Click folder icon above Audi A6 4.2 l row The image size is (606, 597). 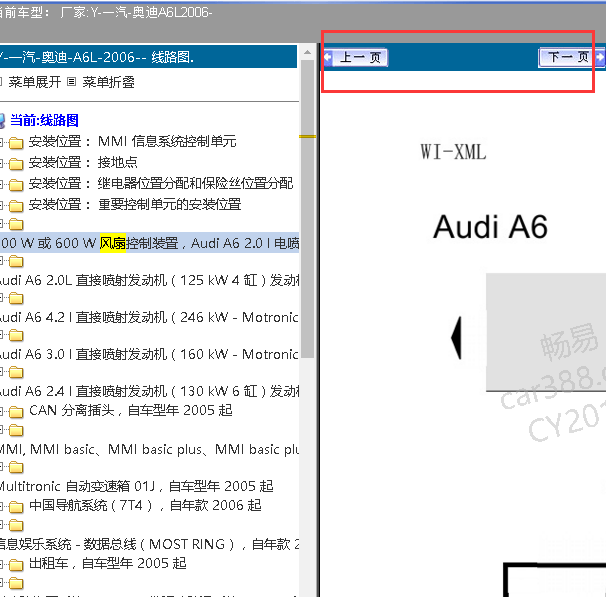pyautogui.click(x=16, y=298)
